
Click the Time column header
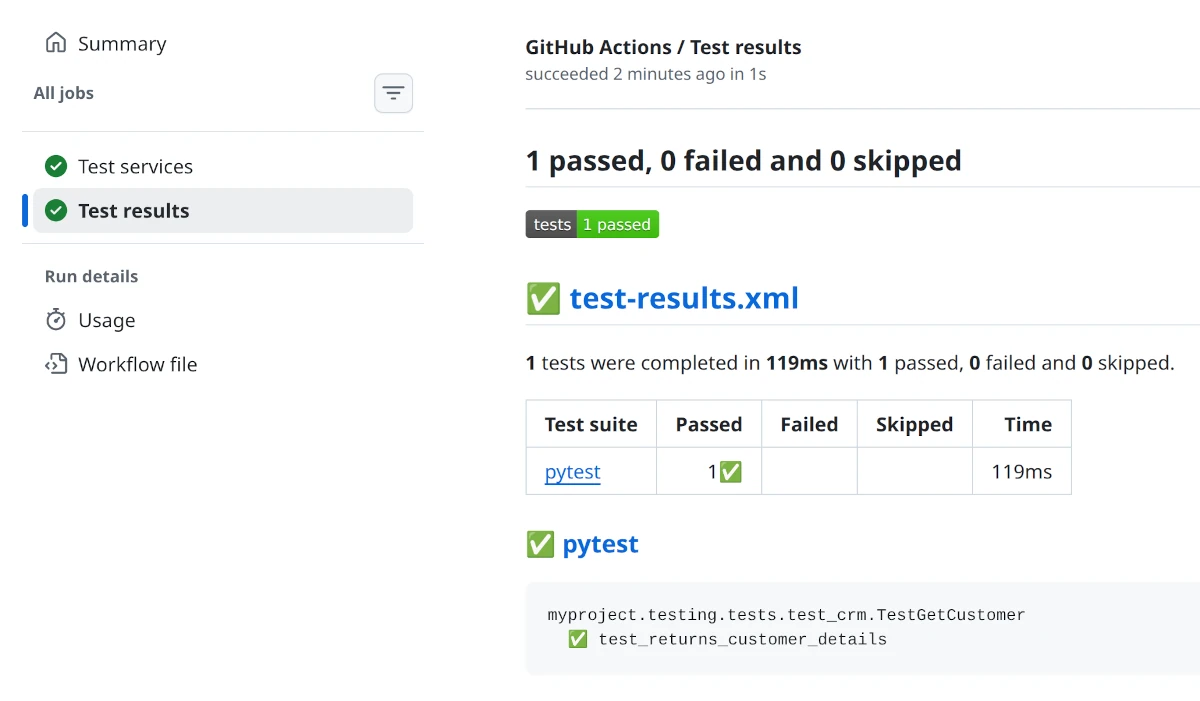pos(1027,425)
